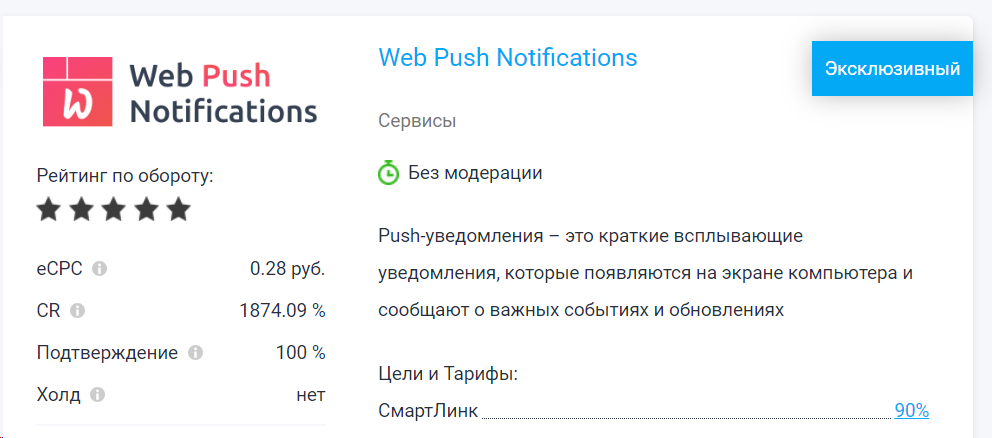Image resolution: width=992 pixels, height=438 pixels.
Task: Click the Эксклюзивный badge
Action: (892, 69)
